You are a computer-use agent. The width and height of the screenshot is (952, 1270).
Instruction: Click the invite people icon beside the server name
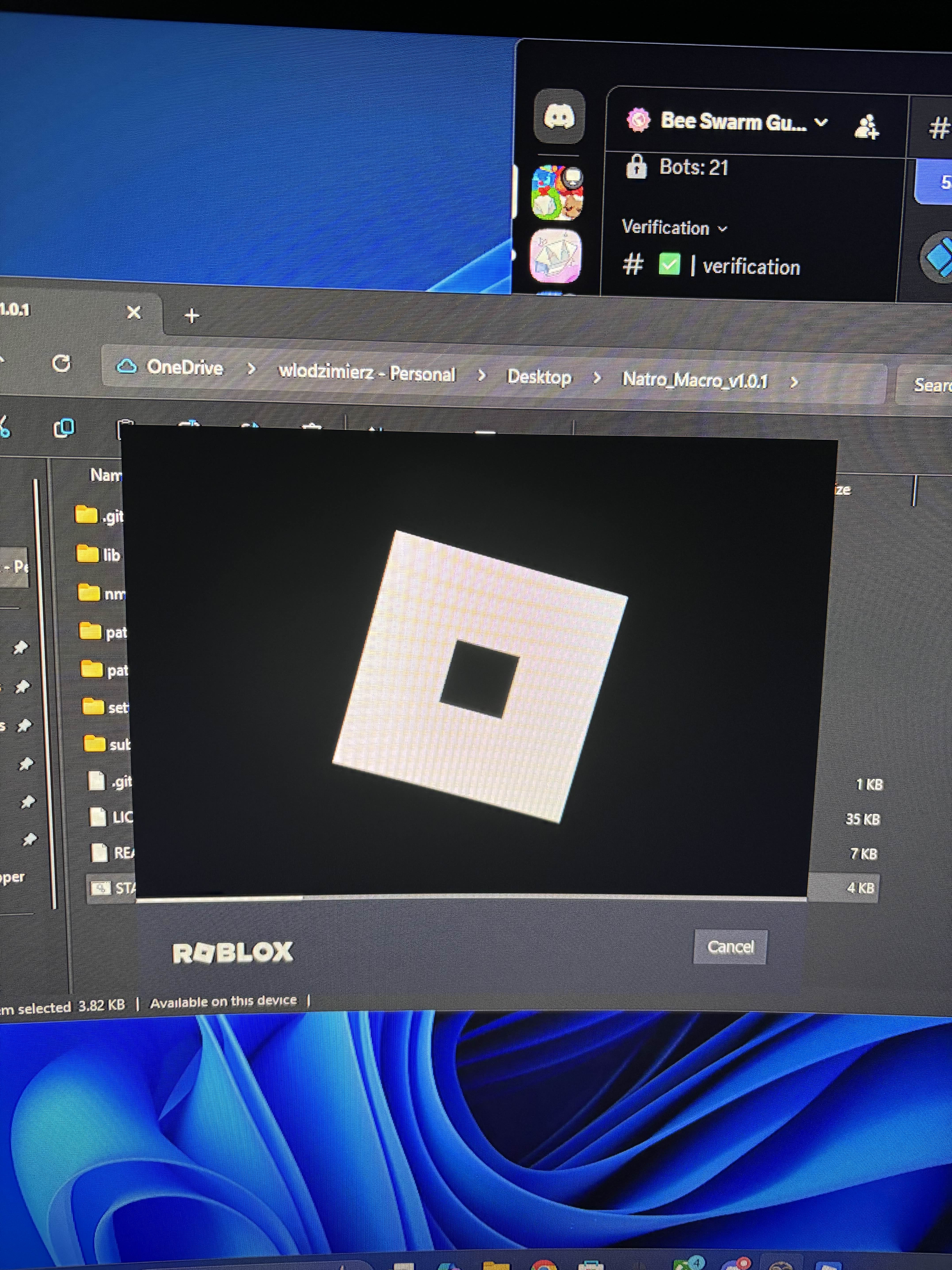point(866,126)
